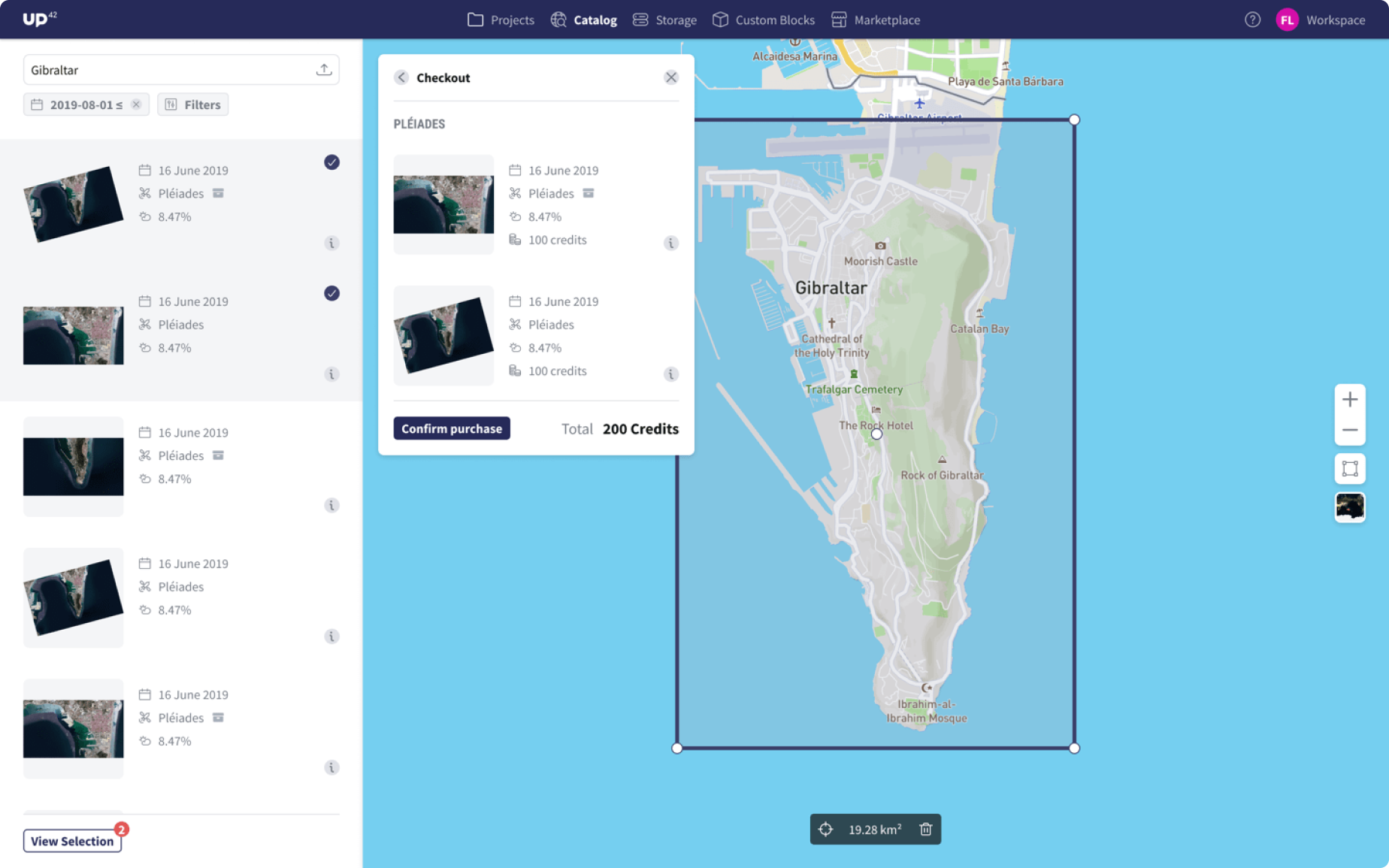Zoom out on the map
Viewport: 1389px width, 868px height.
[x=1350, y=431]
